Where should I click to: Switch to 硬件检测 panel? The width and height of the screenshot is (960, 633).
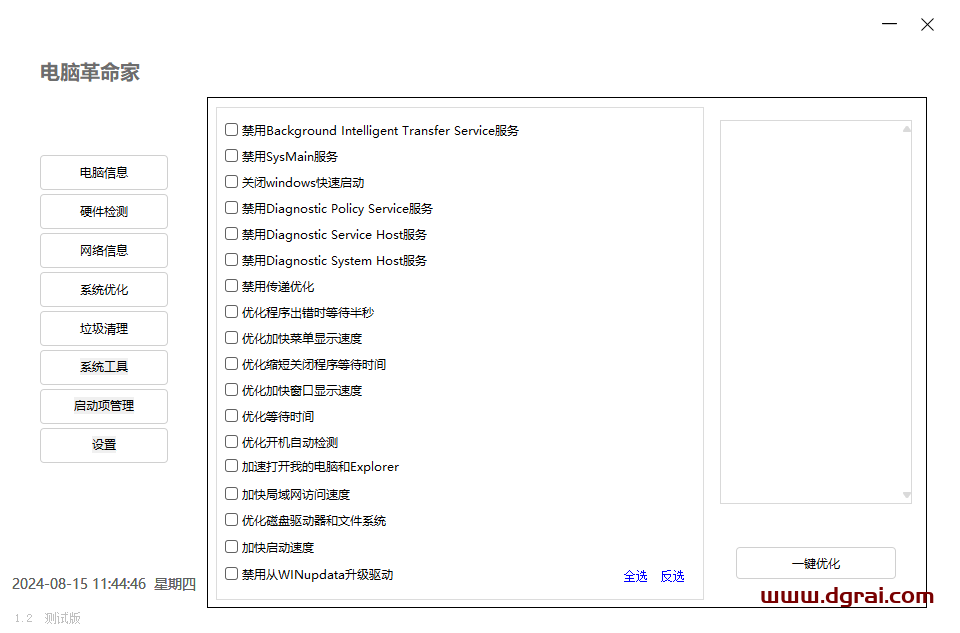pyautogui.click(x=104, y=211)
